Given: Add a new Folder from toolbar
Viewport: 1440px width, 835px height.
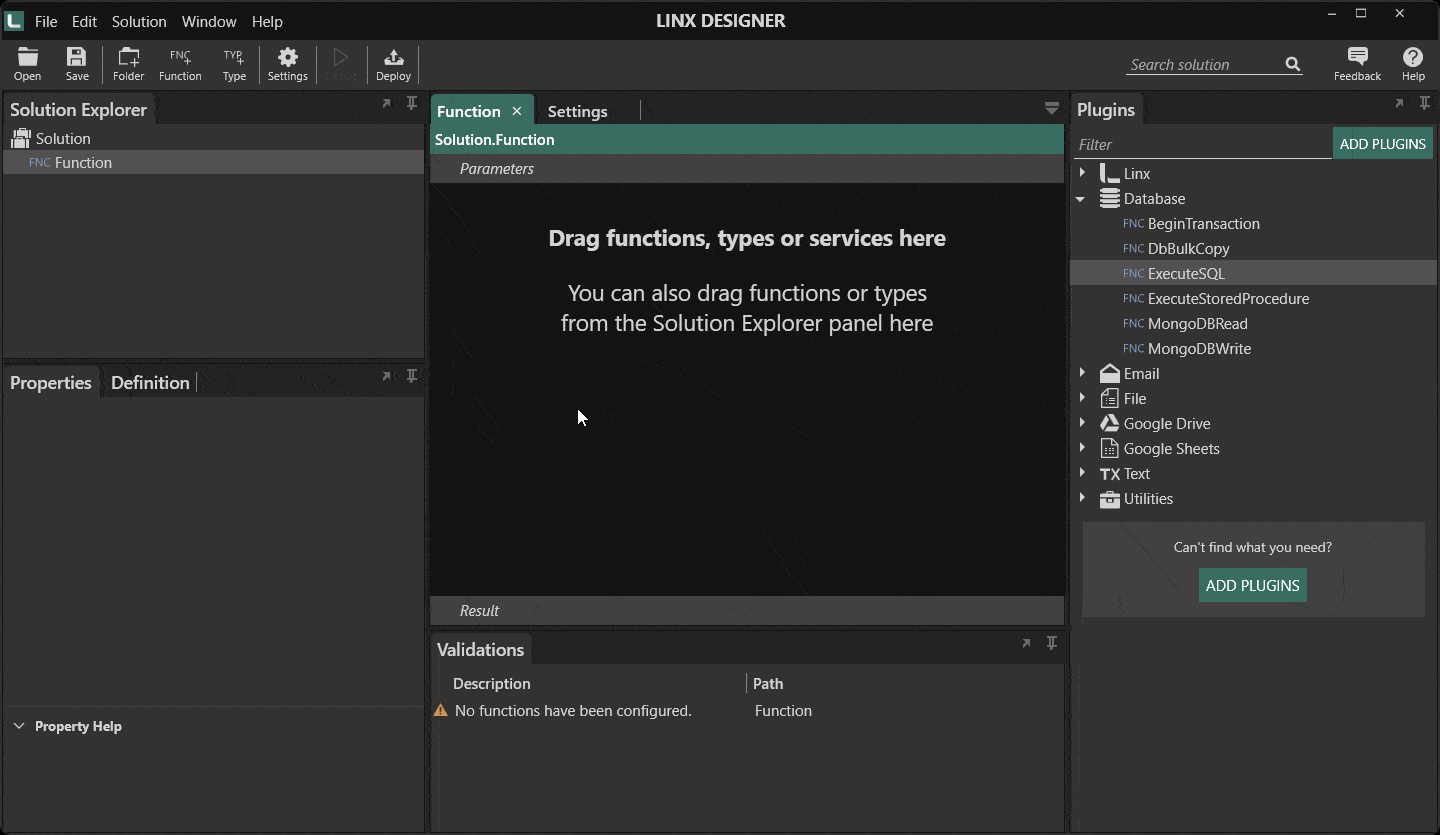Looking at the screenshot, I should 128,64.
